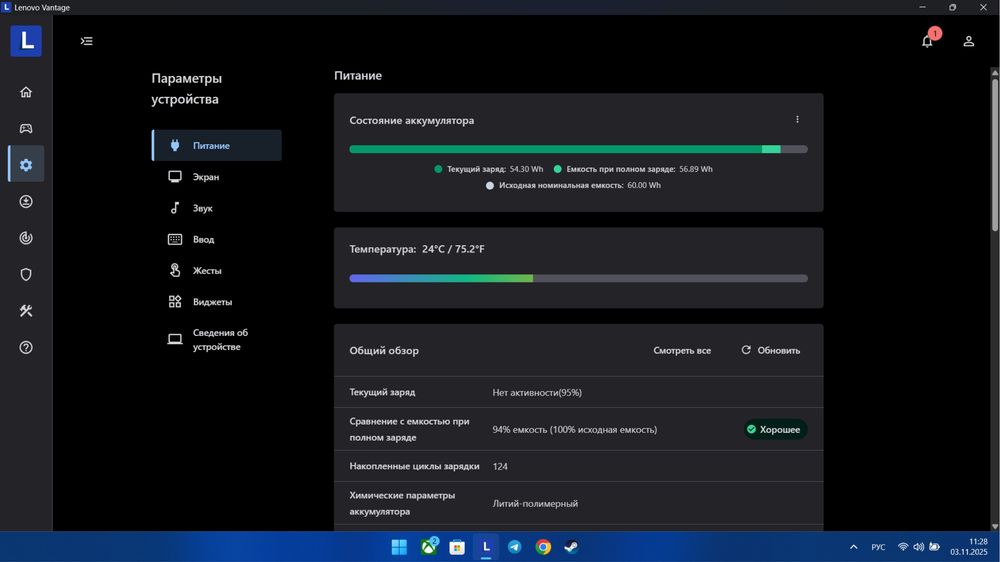Click the Wi-Fi tray icon
This screenshot has height=562, width=1000.
click(903, 547)
